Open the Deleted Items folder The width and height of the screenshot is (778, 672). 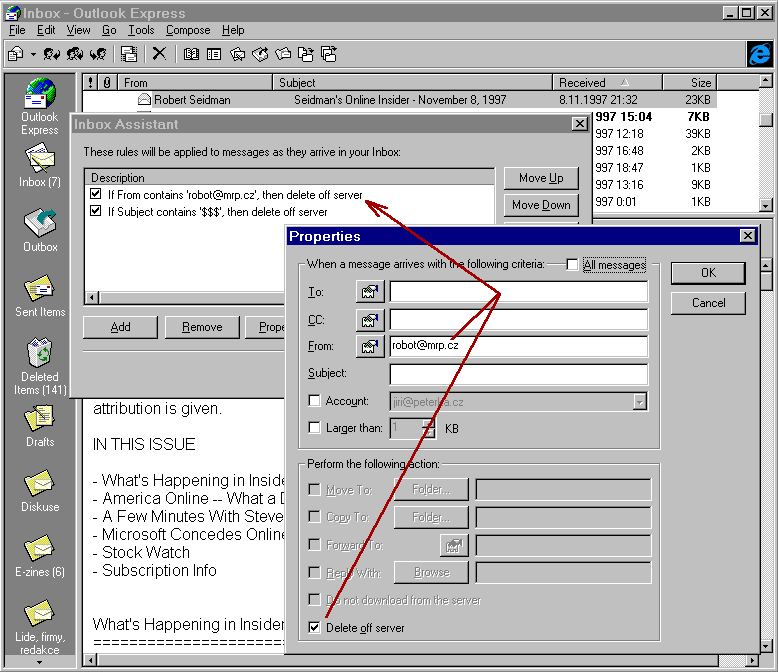[x=40, y=357]
